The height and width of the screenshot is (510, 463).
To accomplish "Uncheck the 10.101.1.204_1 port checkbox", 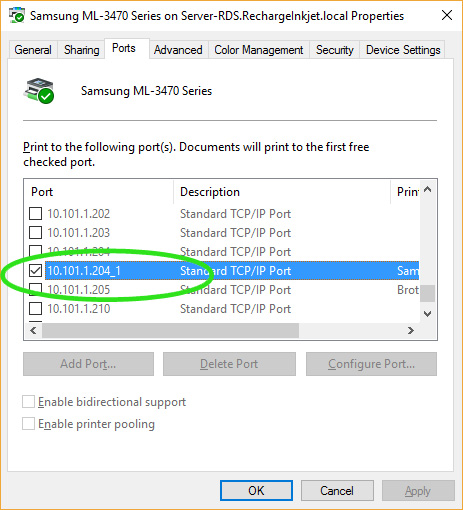I will [x=35, y=271].
